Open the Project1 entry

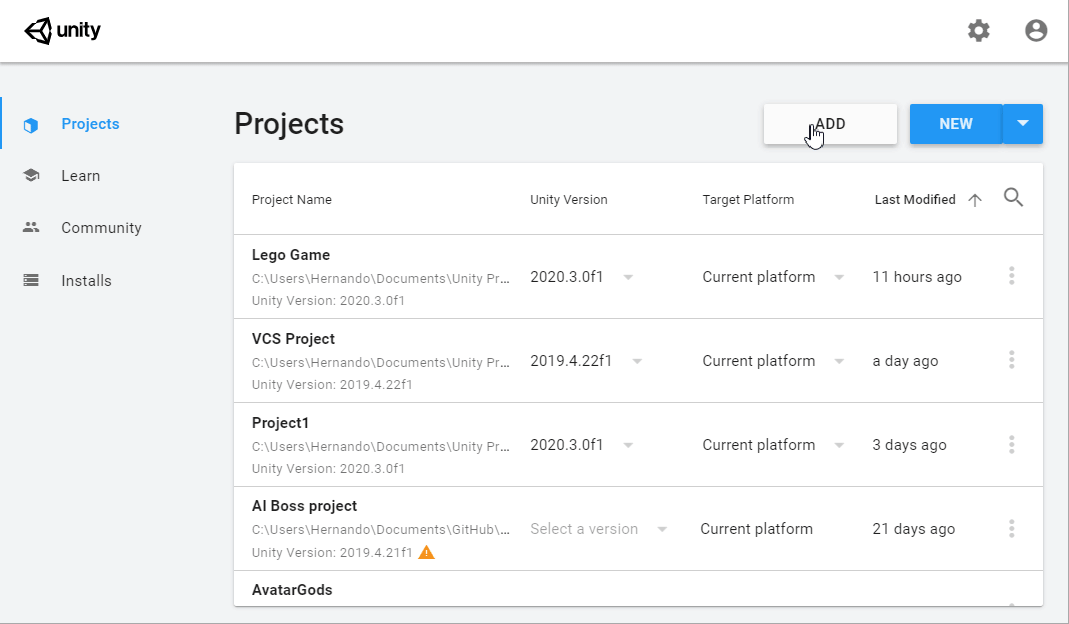(280, 423)
